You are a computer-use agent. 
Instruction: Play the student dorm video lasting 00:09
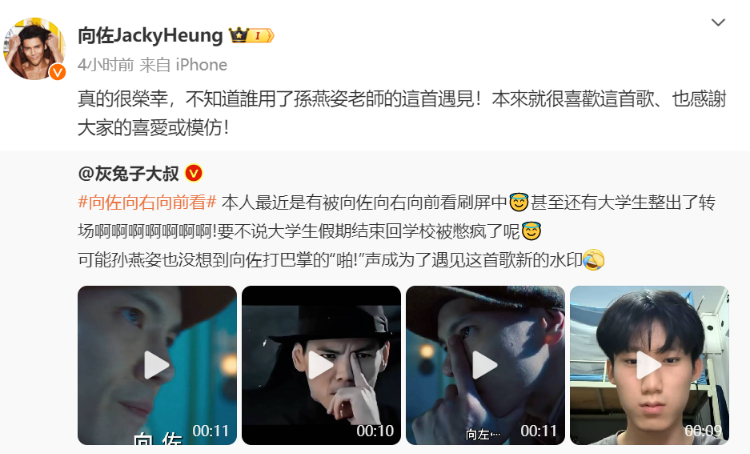(x=649, y=365)
